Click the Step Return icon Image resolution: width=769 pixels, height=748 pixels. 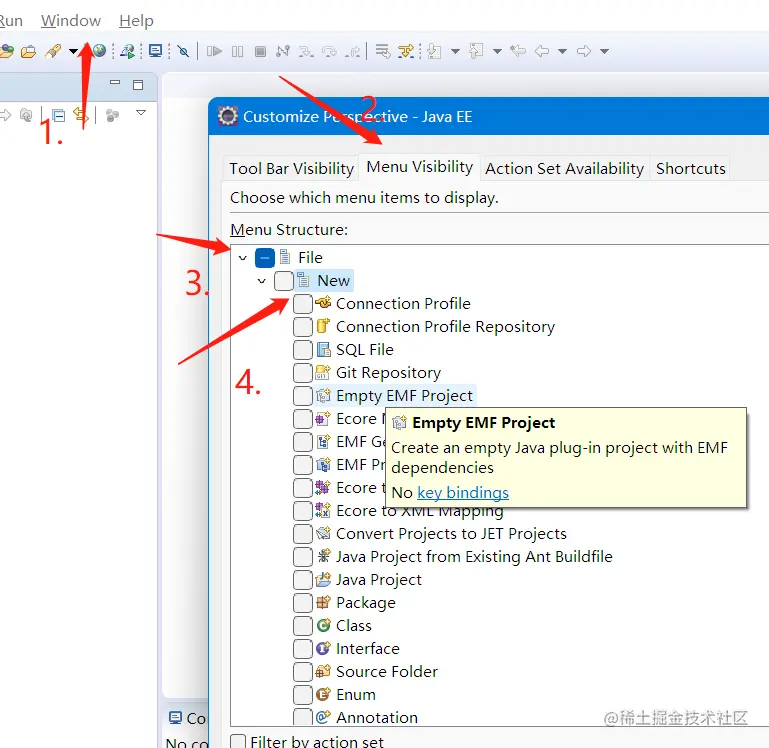point(353,51)
